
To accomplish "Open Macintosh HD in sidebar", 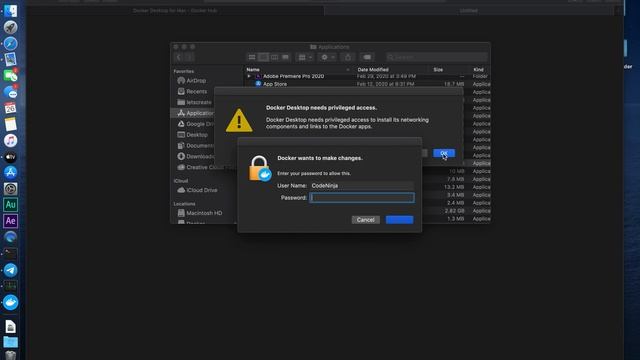I will pyautogui.click(x=200, y=213).
